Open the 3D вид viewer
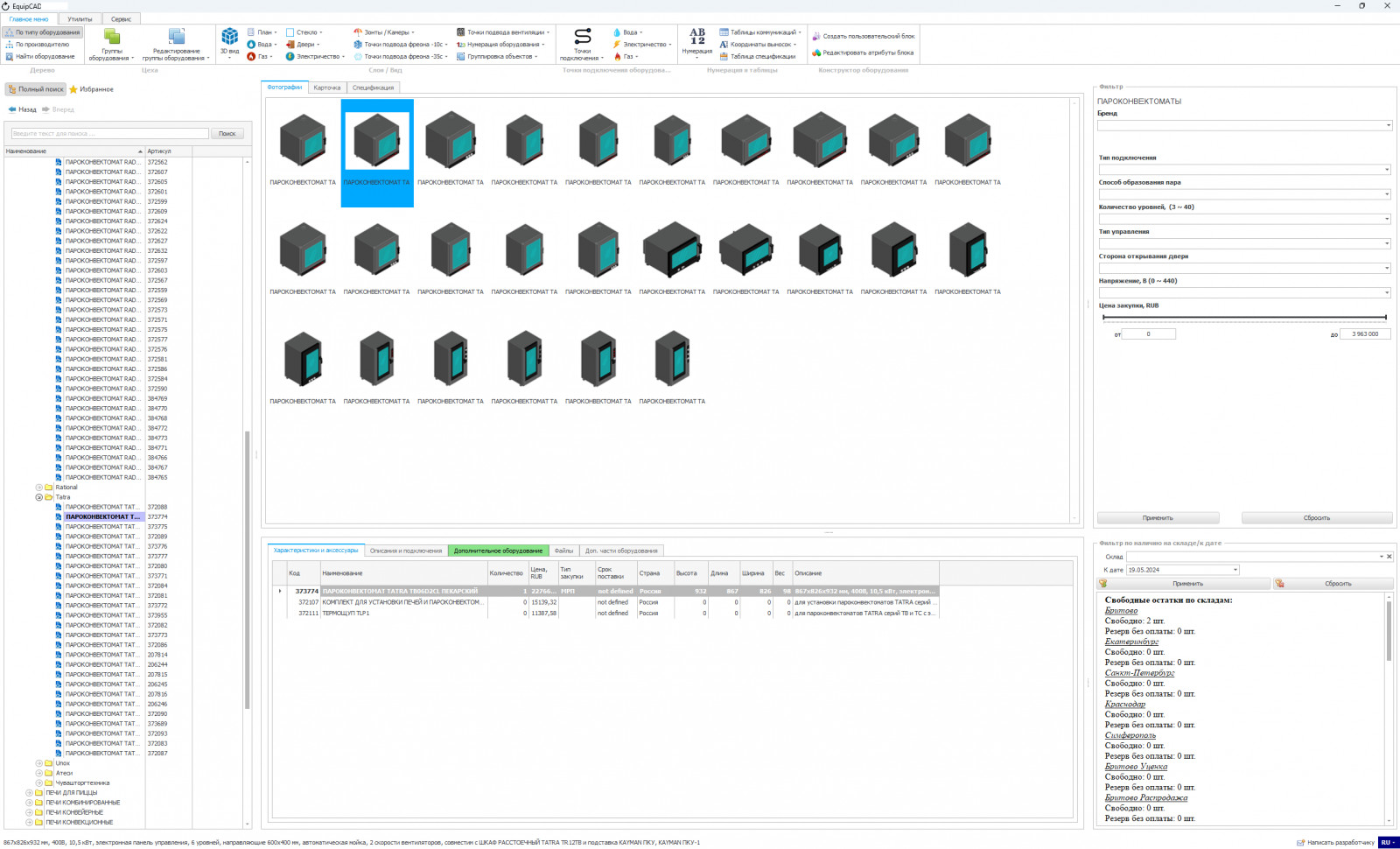Image resolution: width=1400 pixels, height=849 pixels. click(229, 42)
